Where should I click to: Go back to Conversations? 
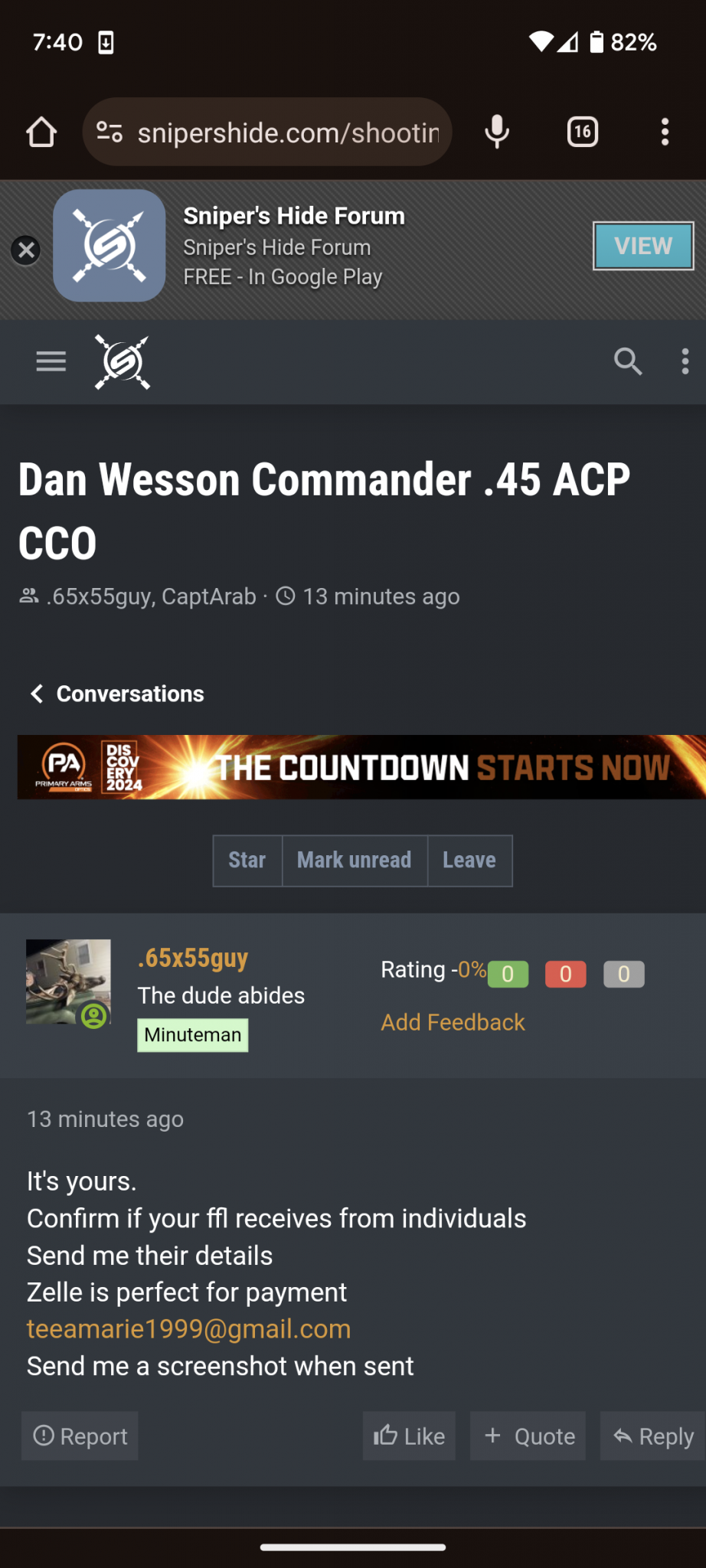117,694
